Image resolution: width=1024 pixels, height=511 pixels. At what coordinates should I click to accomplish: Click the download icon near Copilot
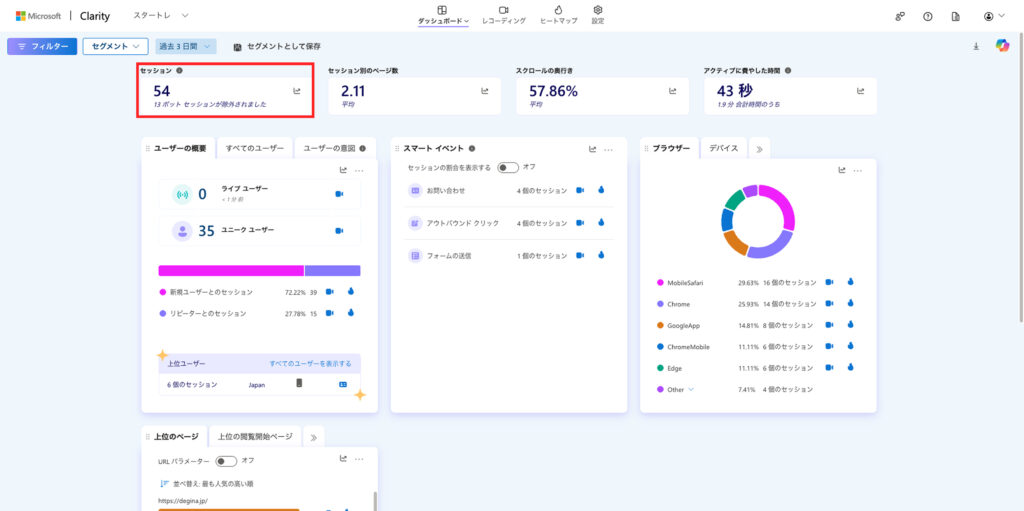(x=976, y=46)
